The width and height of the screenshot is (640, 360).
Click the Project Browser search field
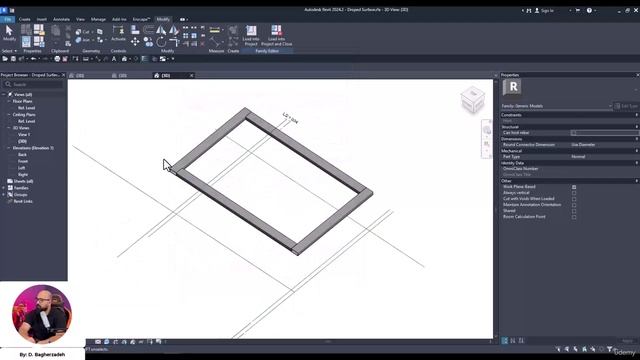coord(33,84)
